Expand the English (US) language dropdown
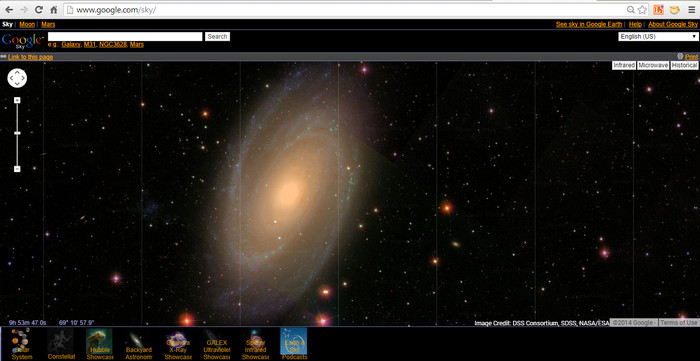Viewport: 700px width, 361px height. click(658, 37)
